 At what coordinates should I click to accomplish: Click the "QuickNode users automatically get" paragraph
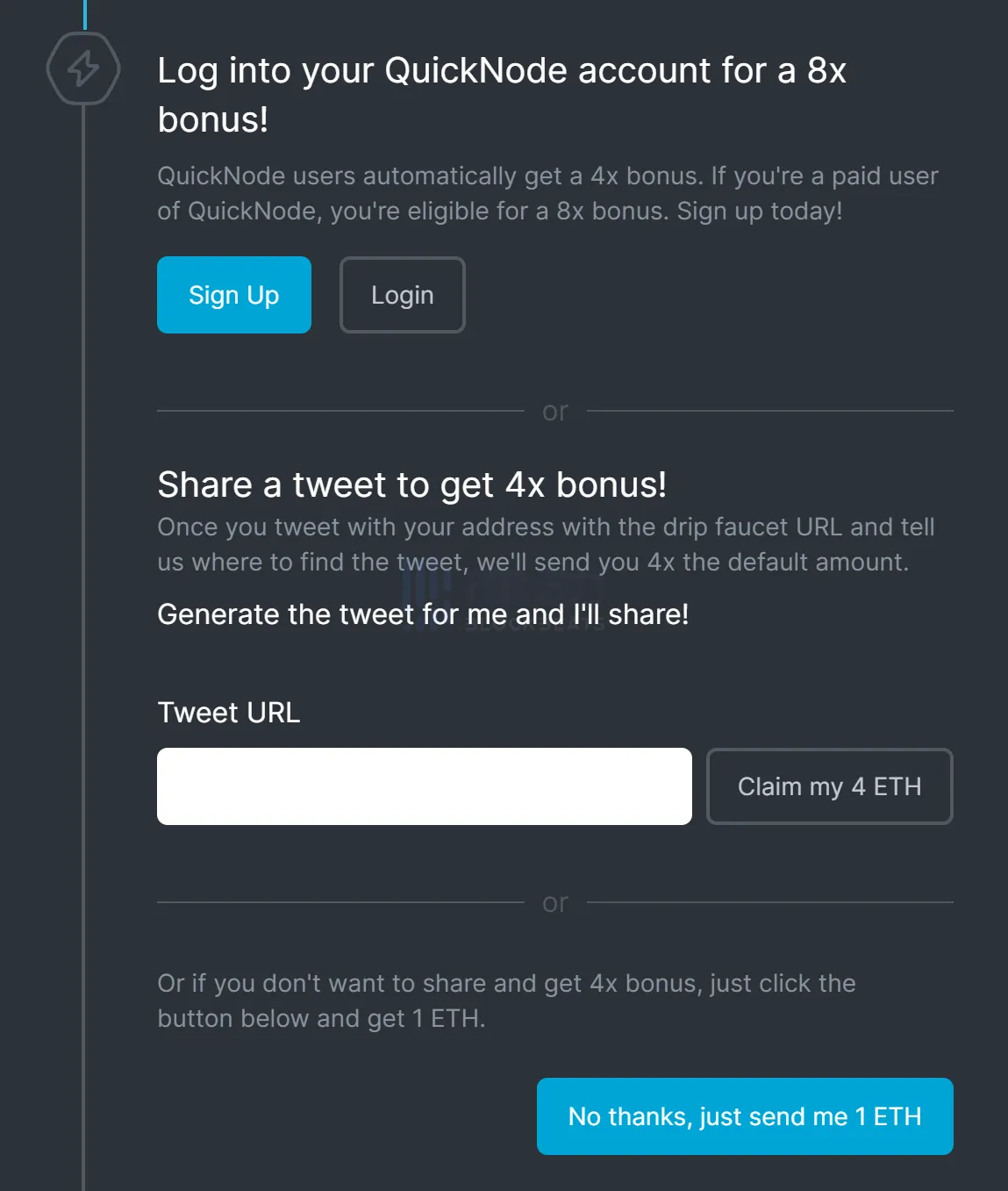547,193
